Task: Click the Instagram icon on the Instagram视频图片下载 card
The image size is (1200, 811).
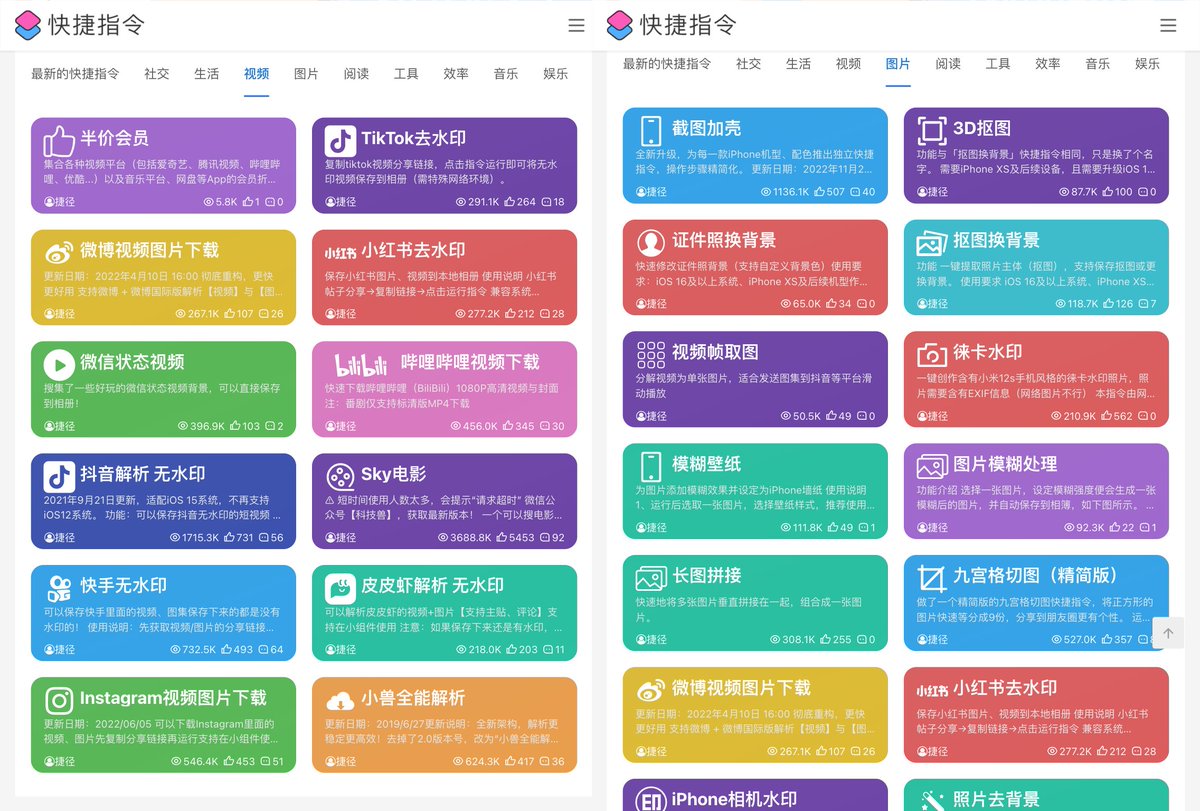Action: [59, 699]
